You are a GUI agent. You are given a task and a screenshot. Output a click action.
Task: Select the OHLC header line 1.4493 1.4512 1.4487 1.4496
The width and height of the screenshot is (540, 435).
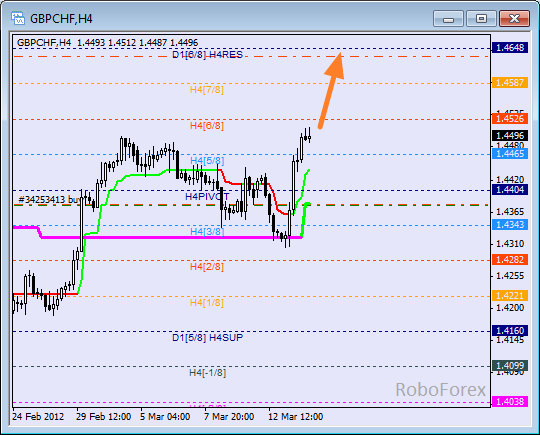[x=137, y=43]
